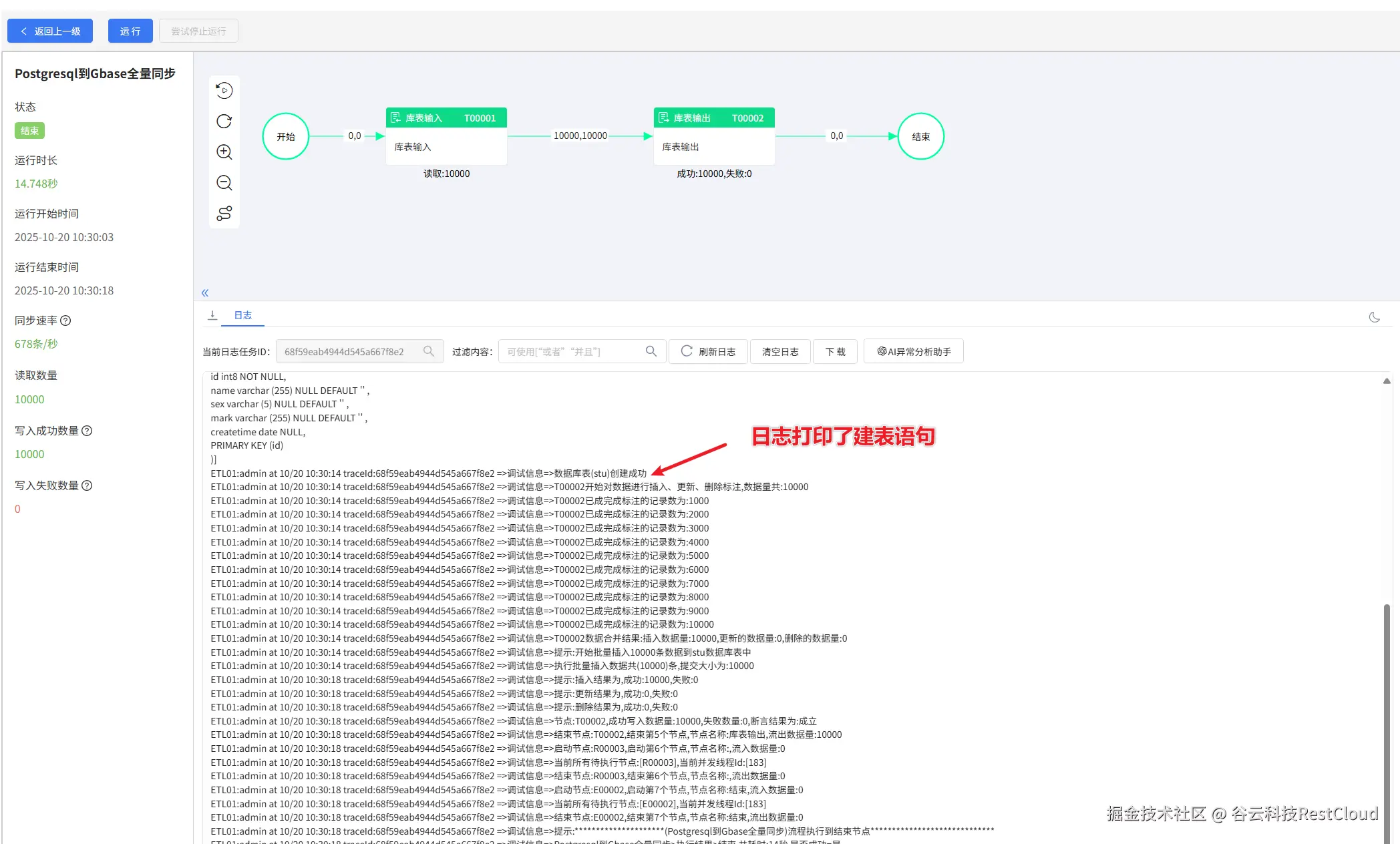Click the download icon beside 日志 tab
The width and height of the screenshot is (1400, 844).
pyautogui.click(x=212, y=315)
